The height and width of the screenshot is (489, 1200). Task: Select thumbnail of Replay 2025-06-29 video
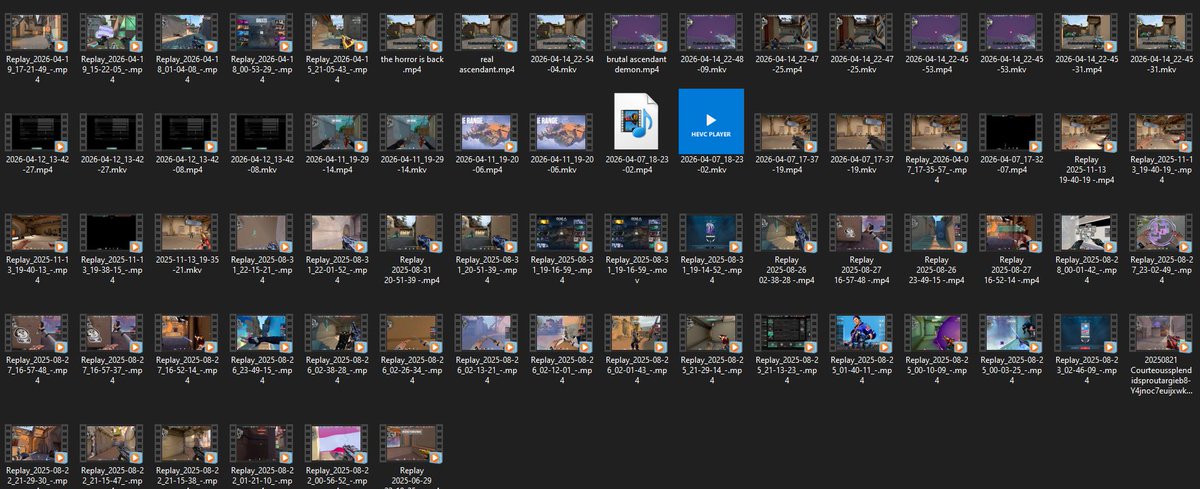[x=411, y=443]
